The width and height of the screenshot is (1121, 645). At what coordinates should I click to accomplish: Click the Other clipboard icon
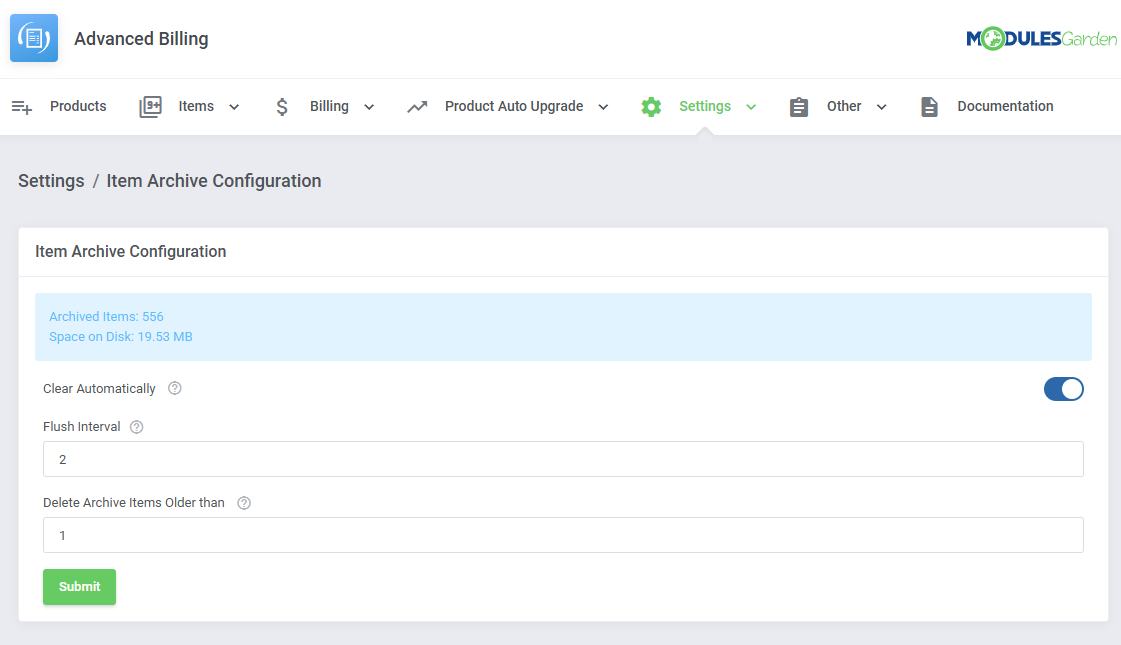click(799, 107)
